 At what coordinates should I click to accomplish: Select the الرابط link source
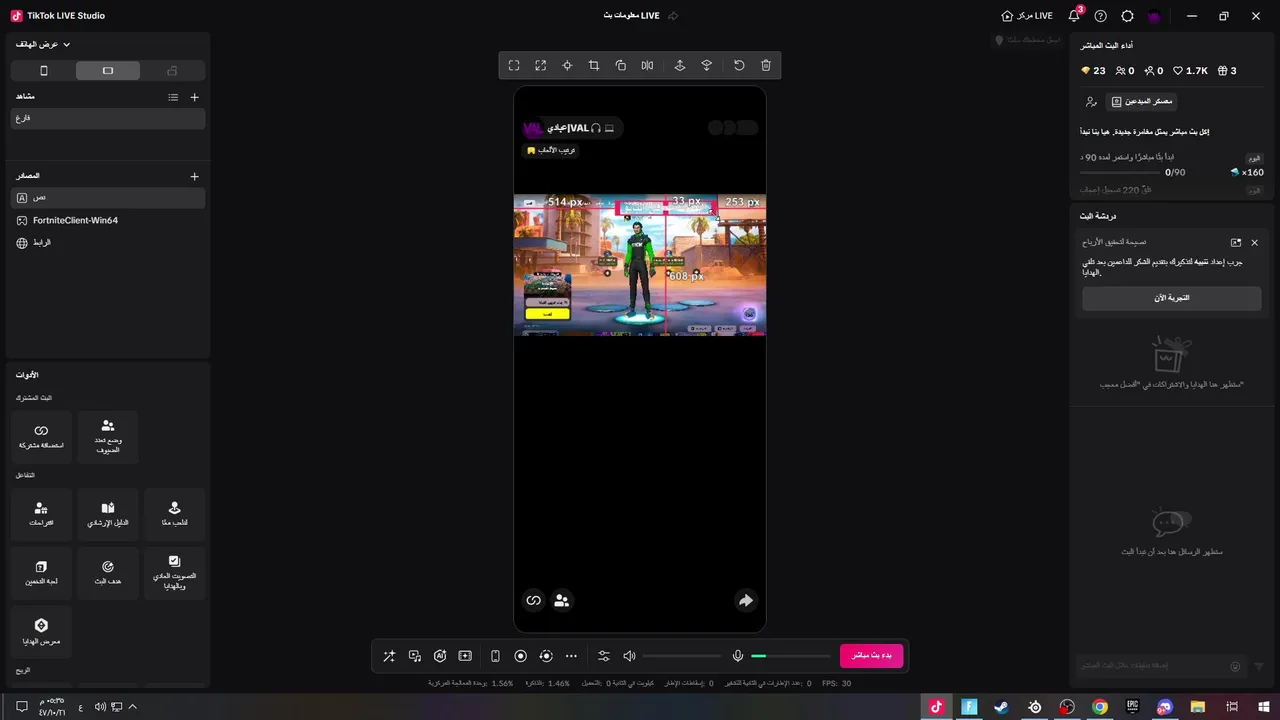108,243
